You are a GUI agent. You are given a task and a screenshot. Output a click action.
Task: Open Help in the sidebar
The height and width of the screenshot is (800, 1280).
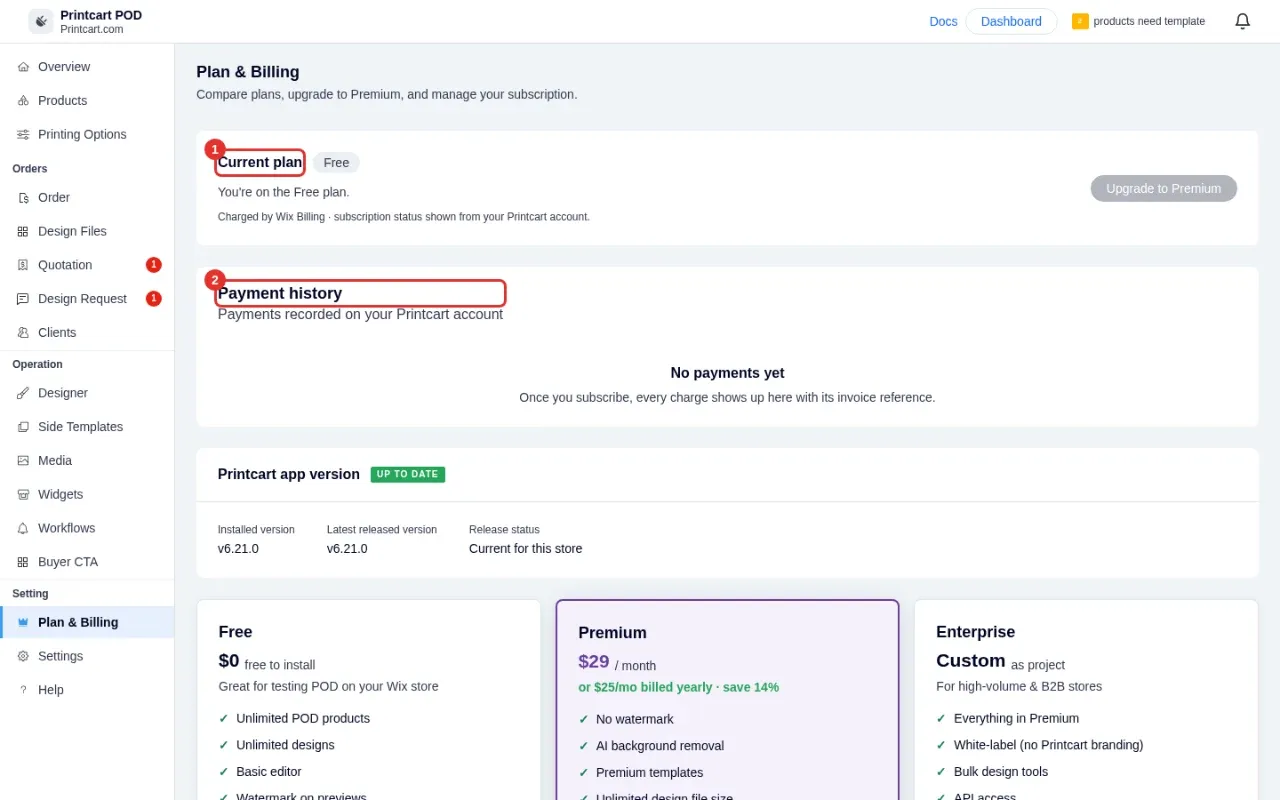[87, 690]
